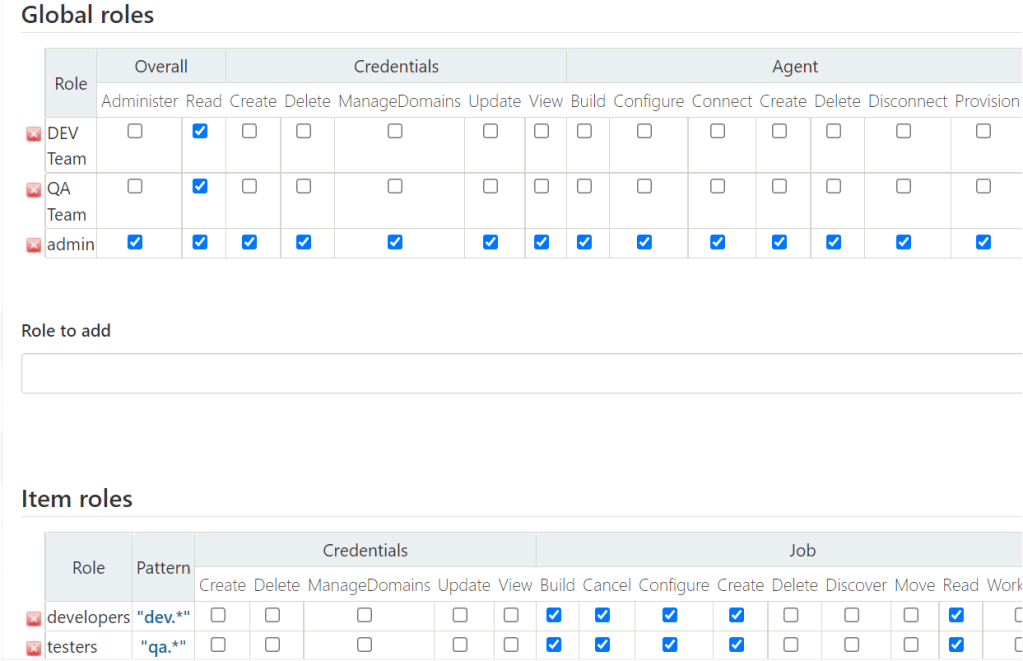Check Agent Disconnect for QA Team
Screen dimensions: 1023x661
(903, 186)
